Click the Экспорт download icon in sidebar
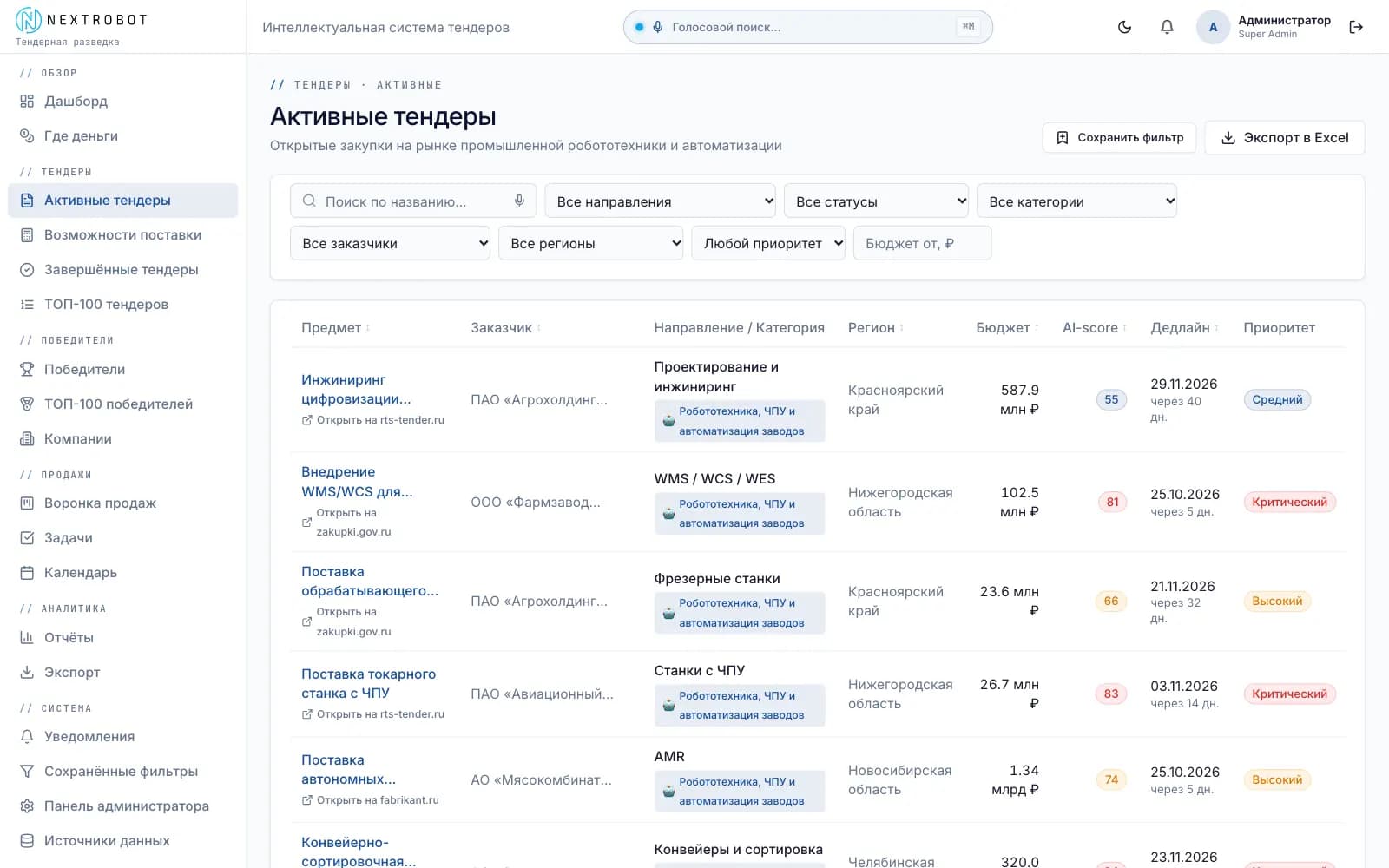This screenshot has height=868, width=1389. click(x=27, y=673)
